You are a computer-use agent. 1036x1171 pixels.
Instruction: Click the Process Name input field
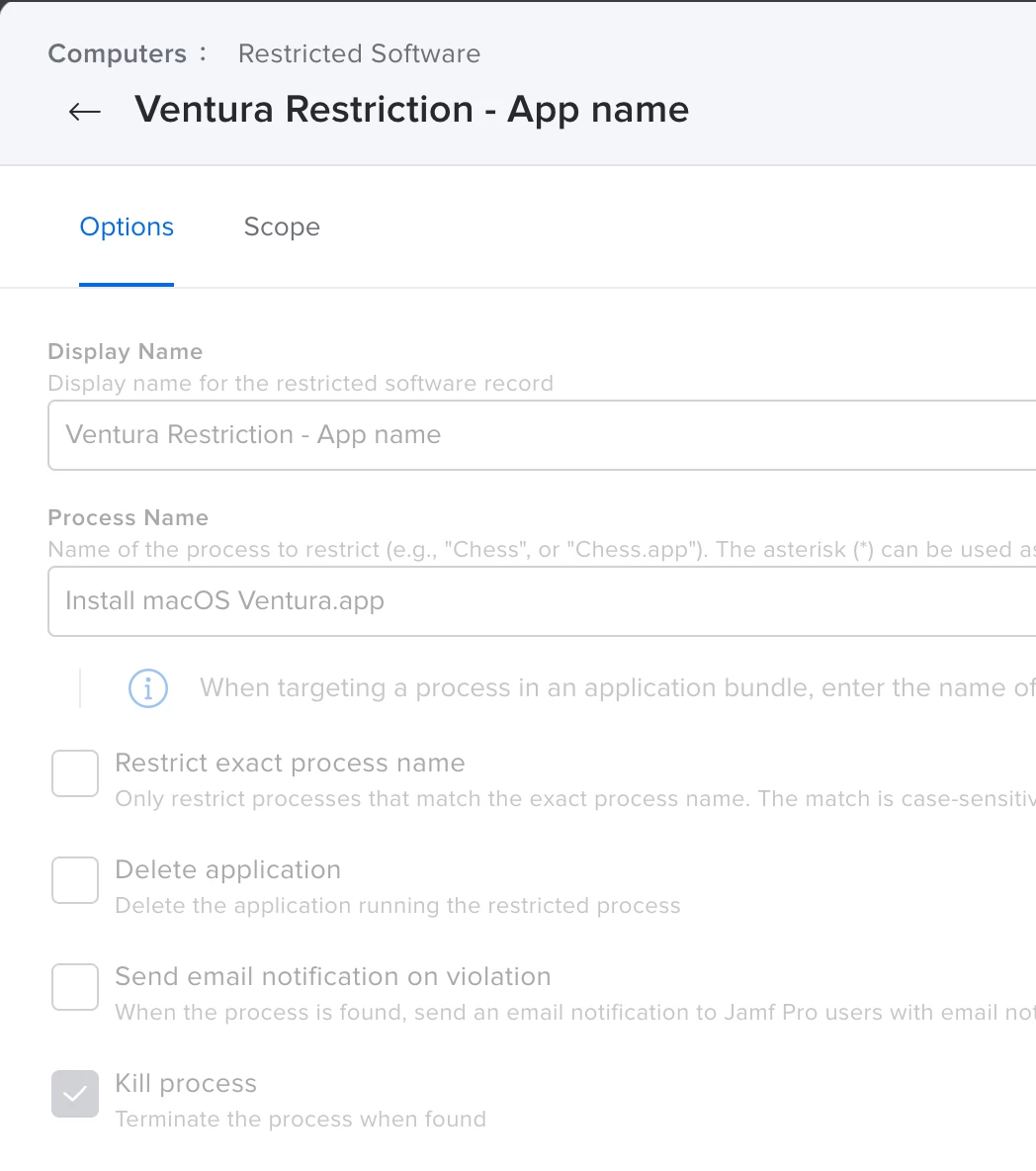pyautogui.click(x=542, y=601)
